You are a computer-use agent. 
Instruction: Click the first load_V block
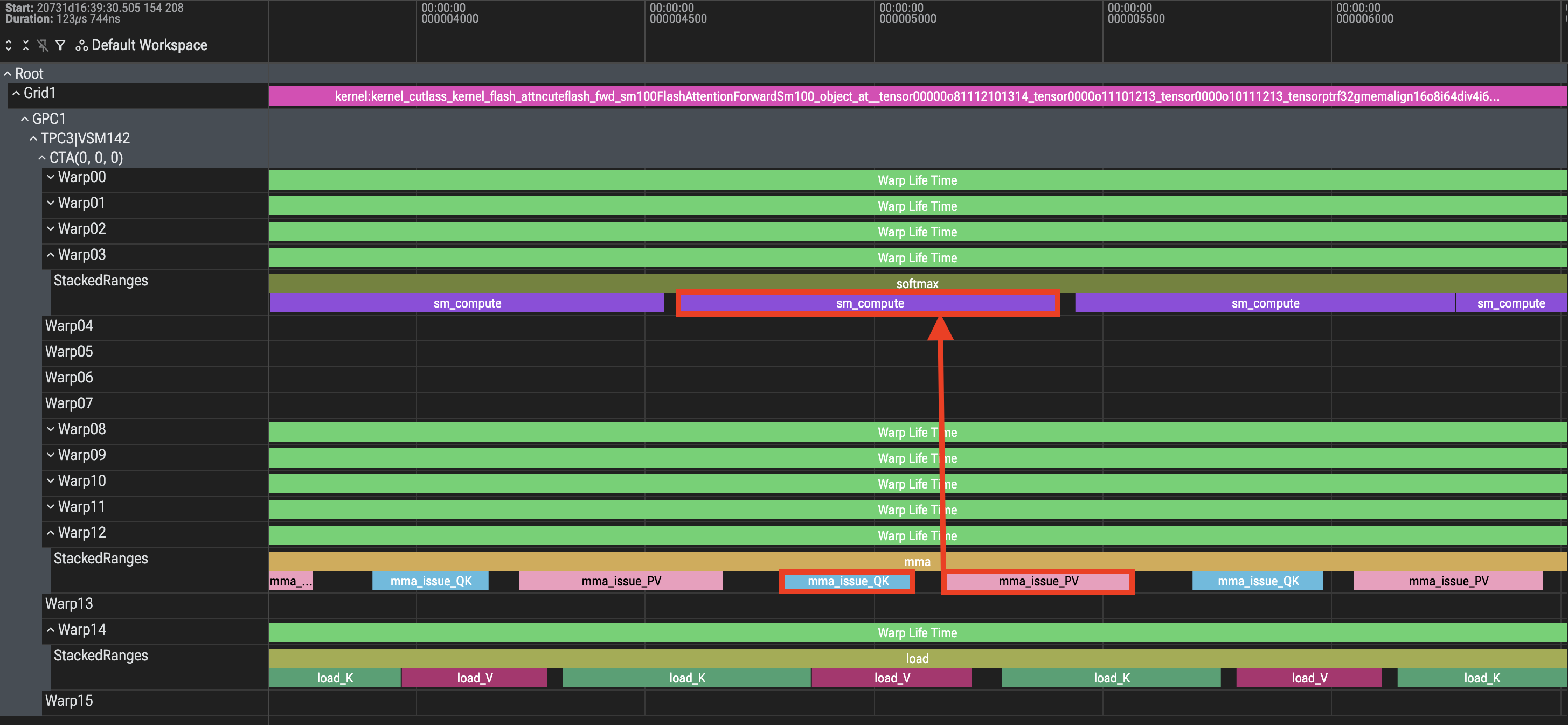474,678
